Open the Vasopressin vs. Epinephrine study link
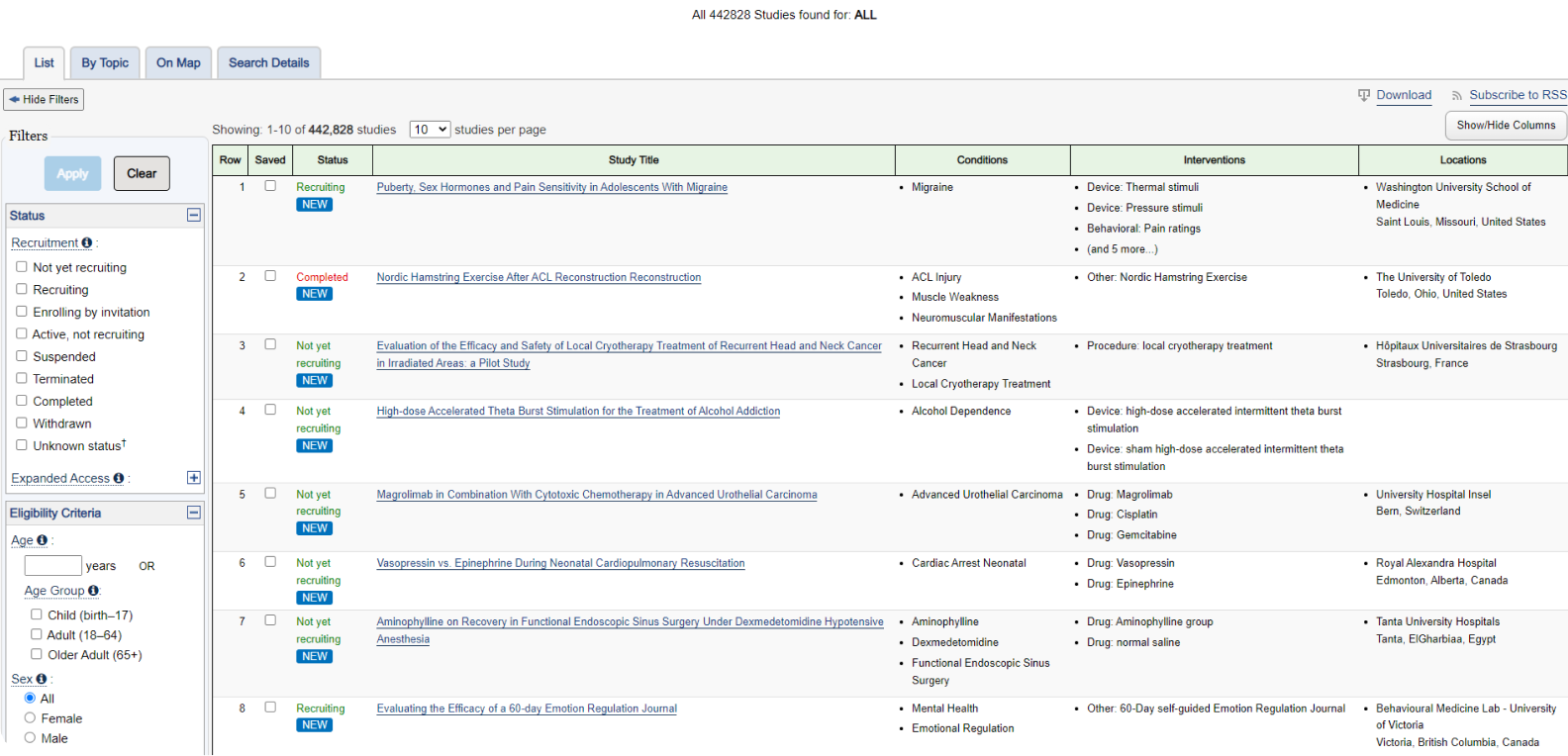 pyautogui.click(x=560, y=563)
